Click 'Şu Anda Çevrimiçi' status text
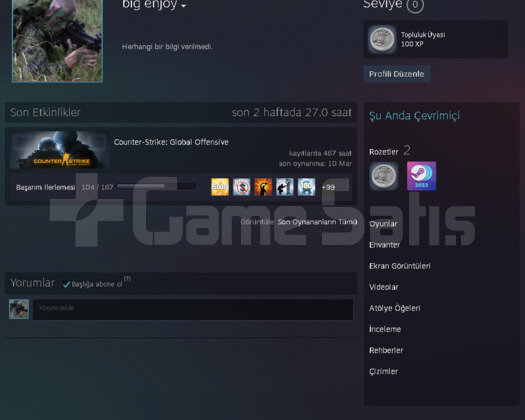 click(414, 116)
